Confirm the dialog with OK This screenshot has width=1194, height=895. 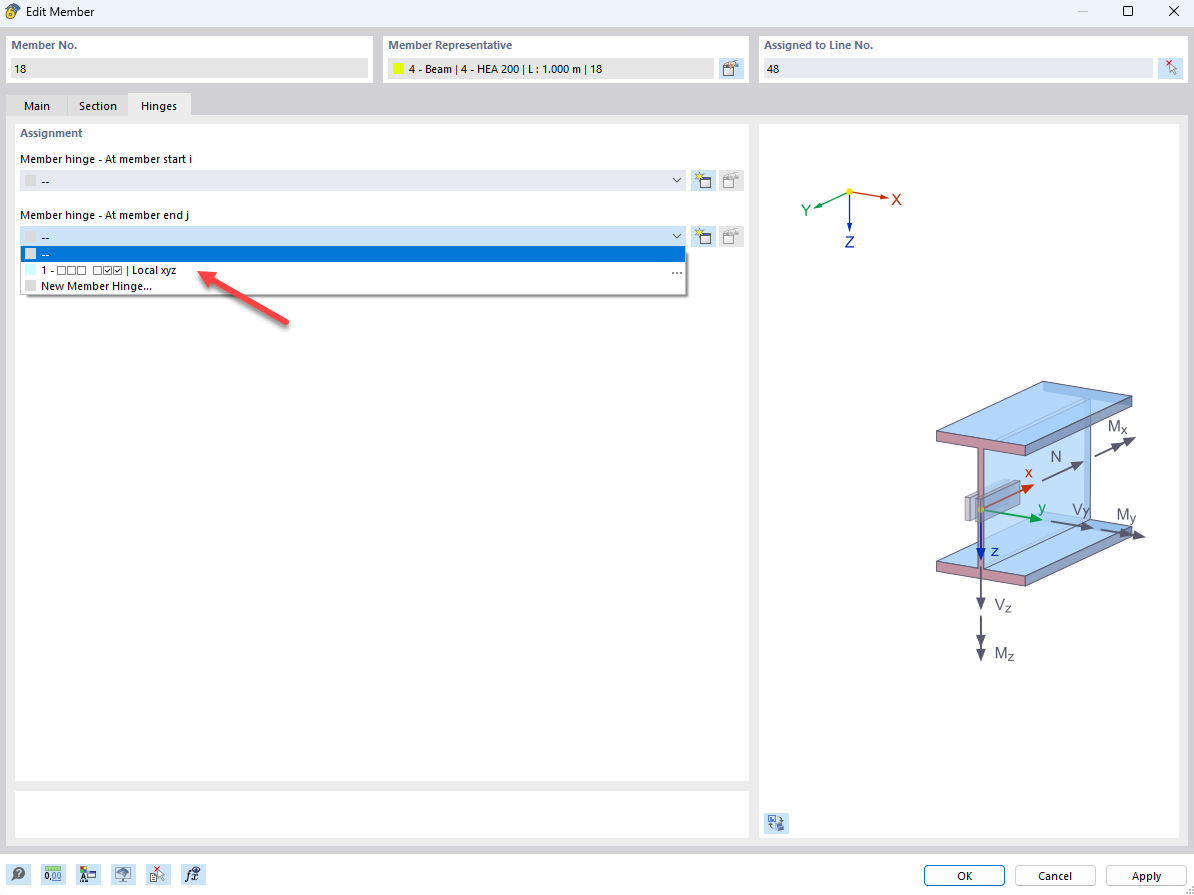point(964,876)
